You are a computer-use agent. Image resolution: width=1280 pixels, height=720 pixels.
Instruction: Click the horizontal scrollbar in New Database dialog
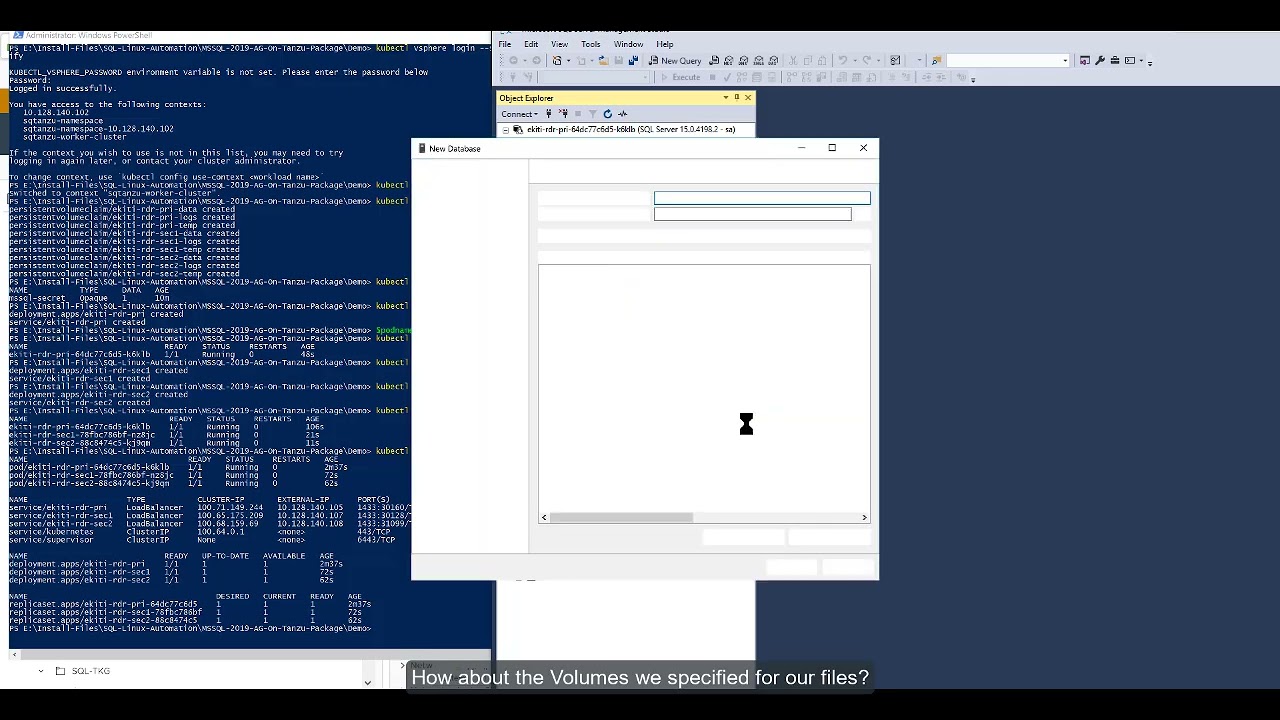(620, 517)
